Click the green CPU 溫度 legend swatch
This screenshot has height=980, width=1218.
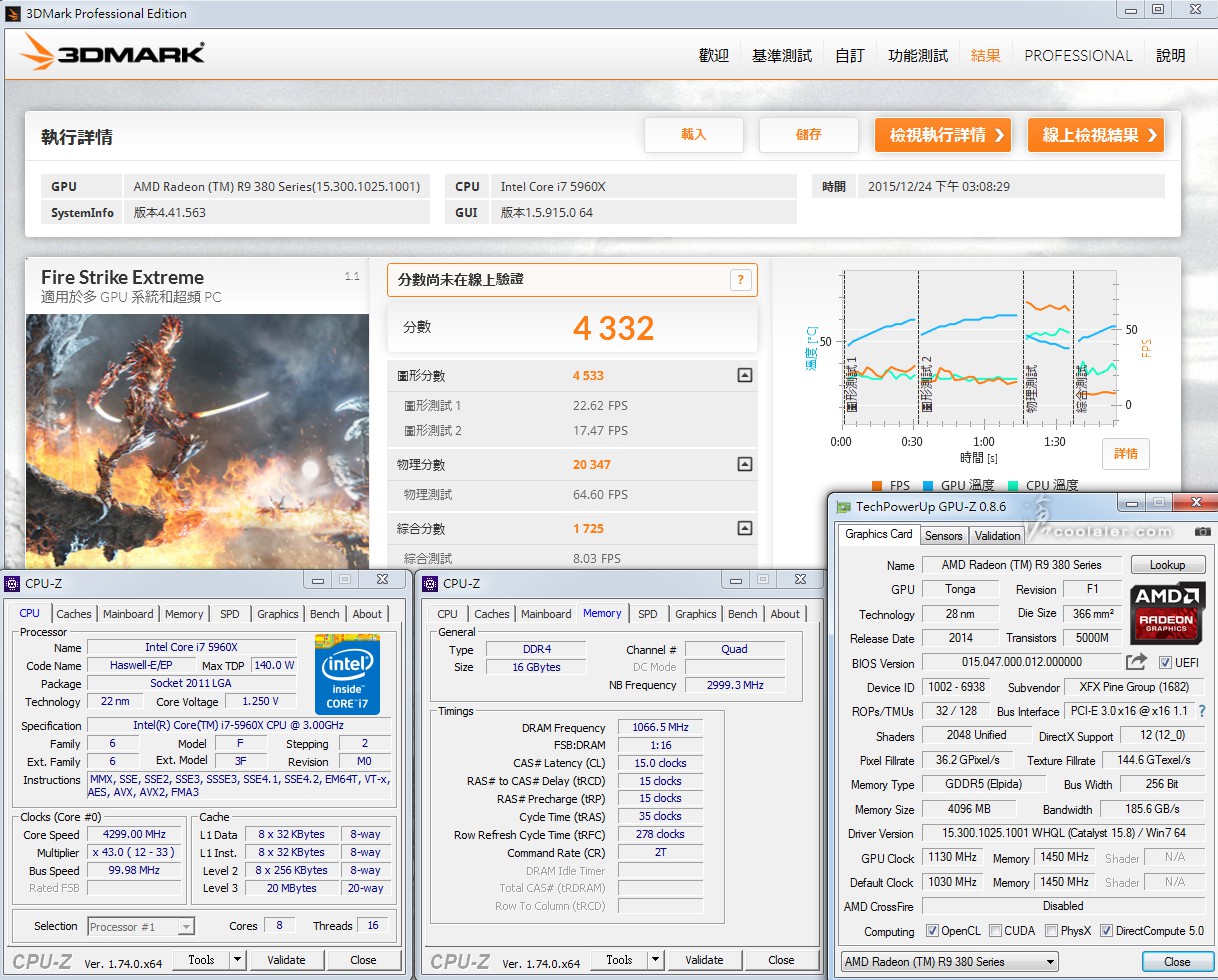(1013, 486)
